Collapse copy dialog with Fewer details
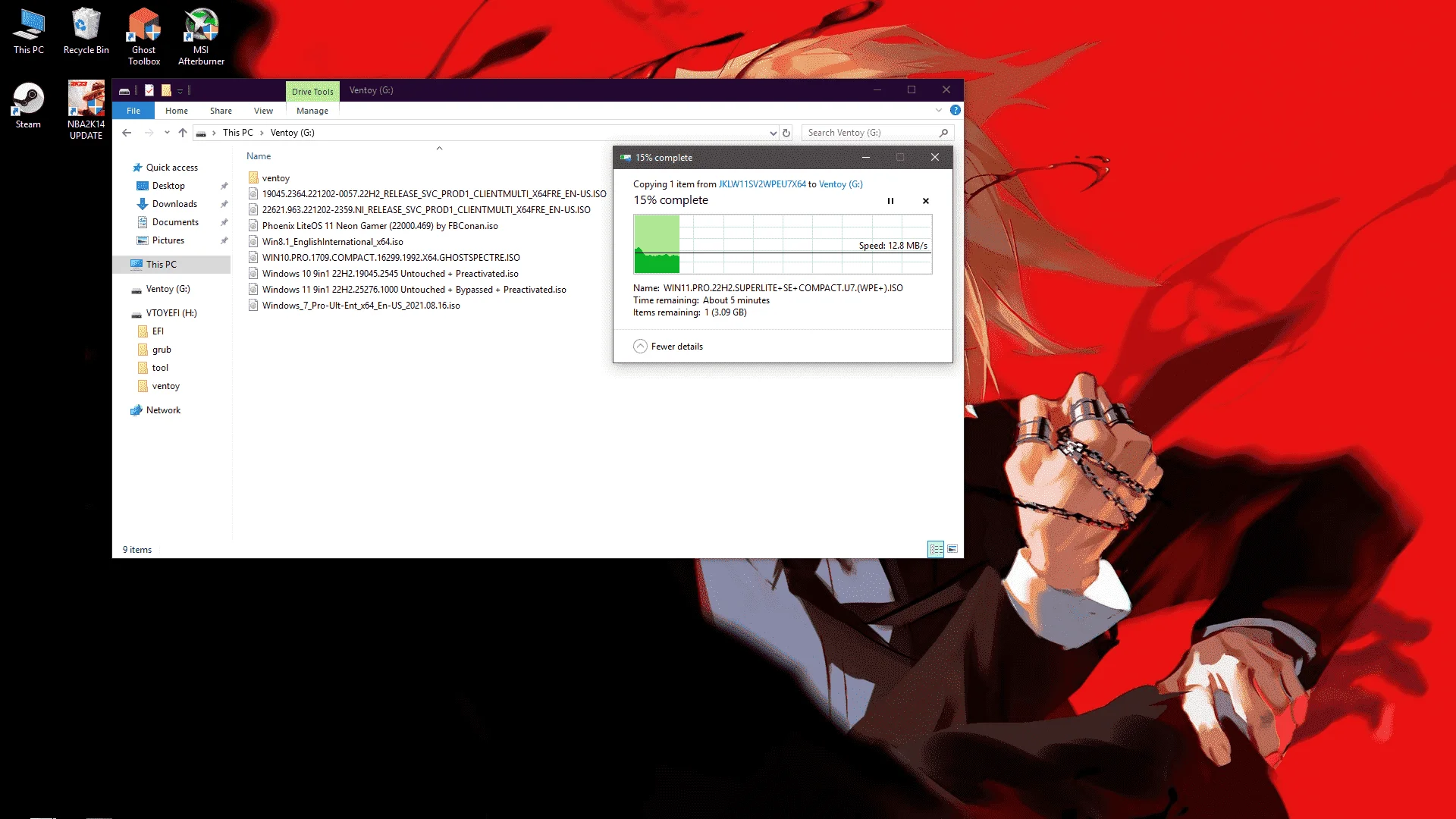This screenshot has width=1456, height=819. (x=668, y=347)
